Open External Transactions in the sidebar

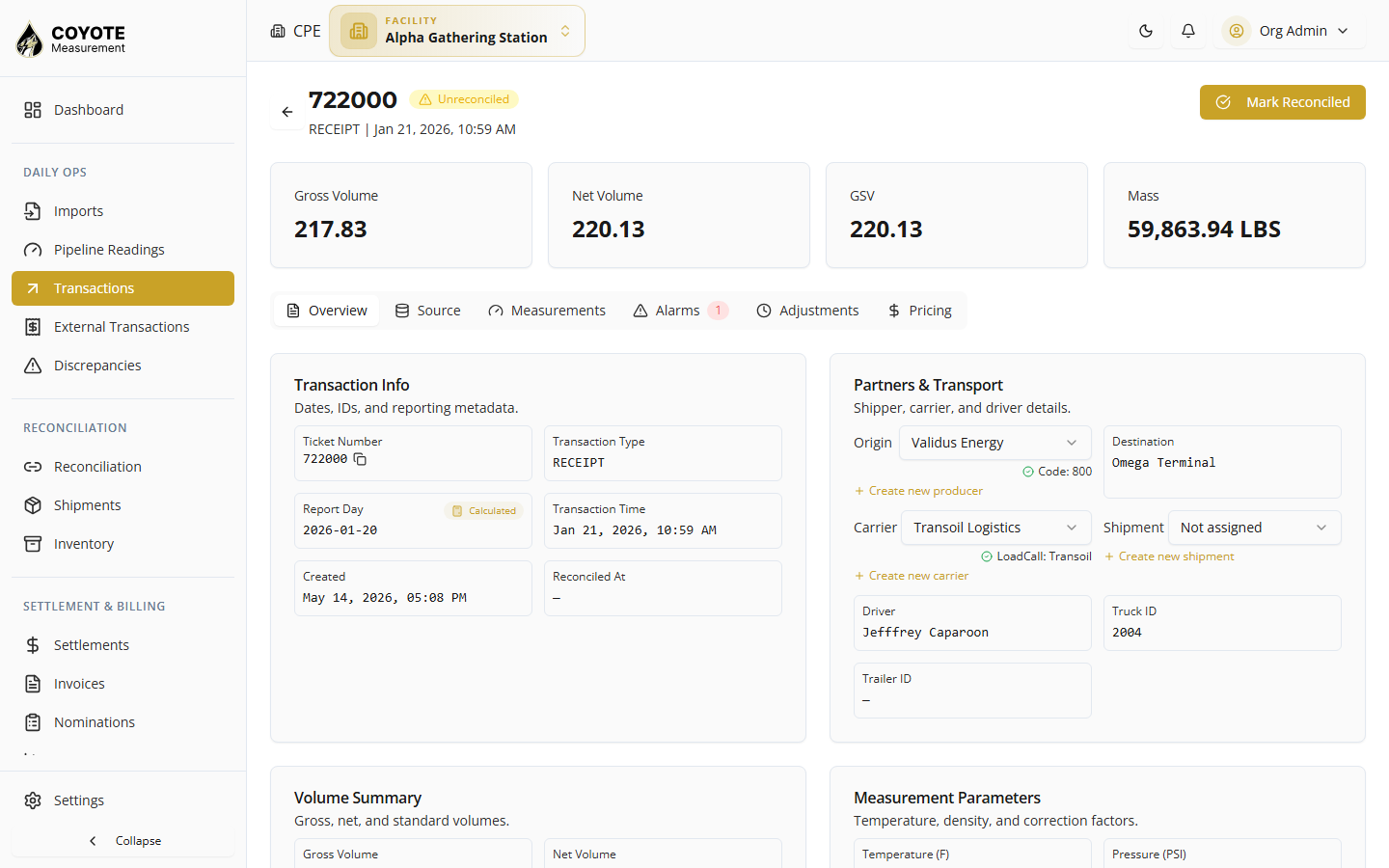click(x=123, y=327)
